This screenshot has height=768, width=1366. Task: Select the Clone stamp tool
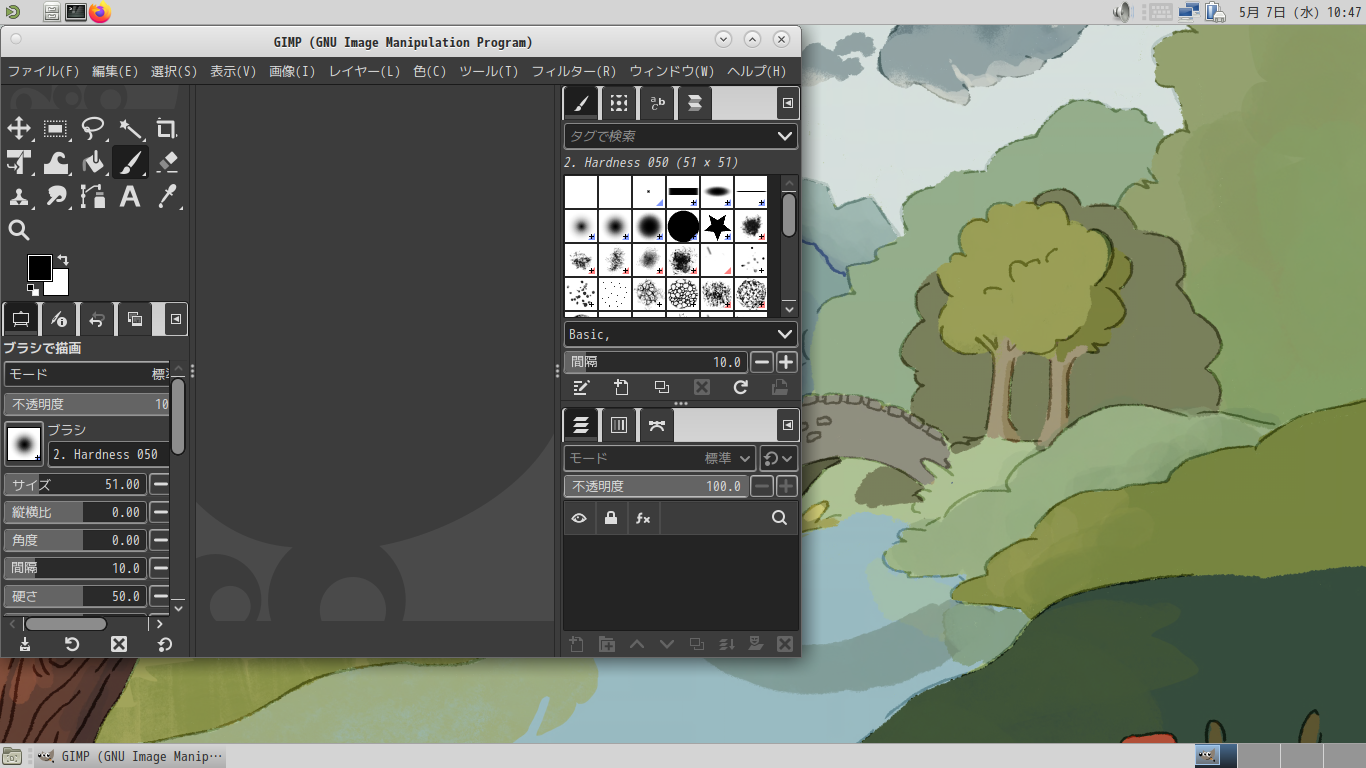pos(19,196)
